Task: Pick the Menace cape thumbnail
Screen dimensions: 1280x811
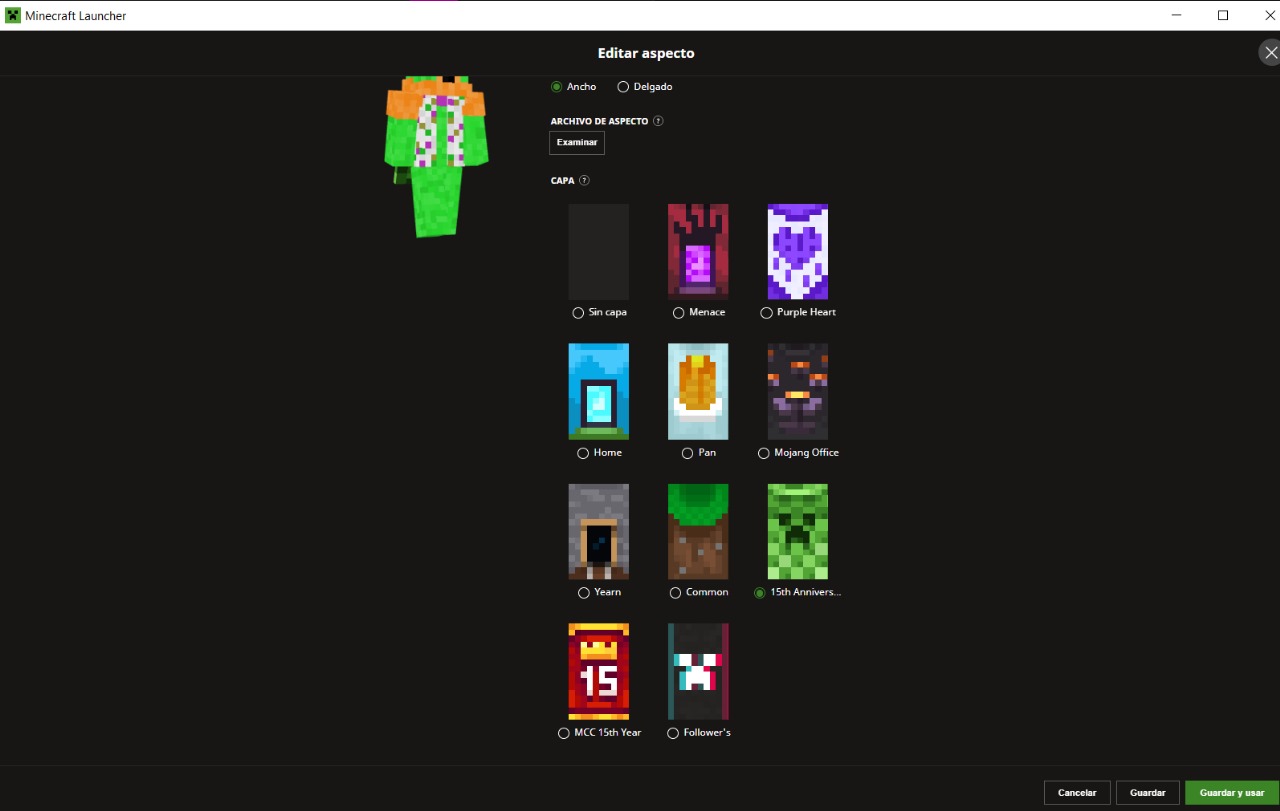Action: click(x=698, y=252)
